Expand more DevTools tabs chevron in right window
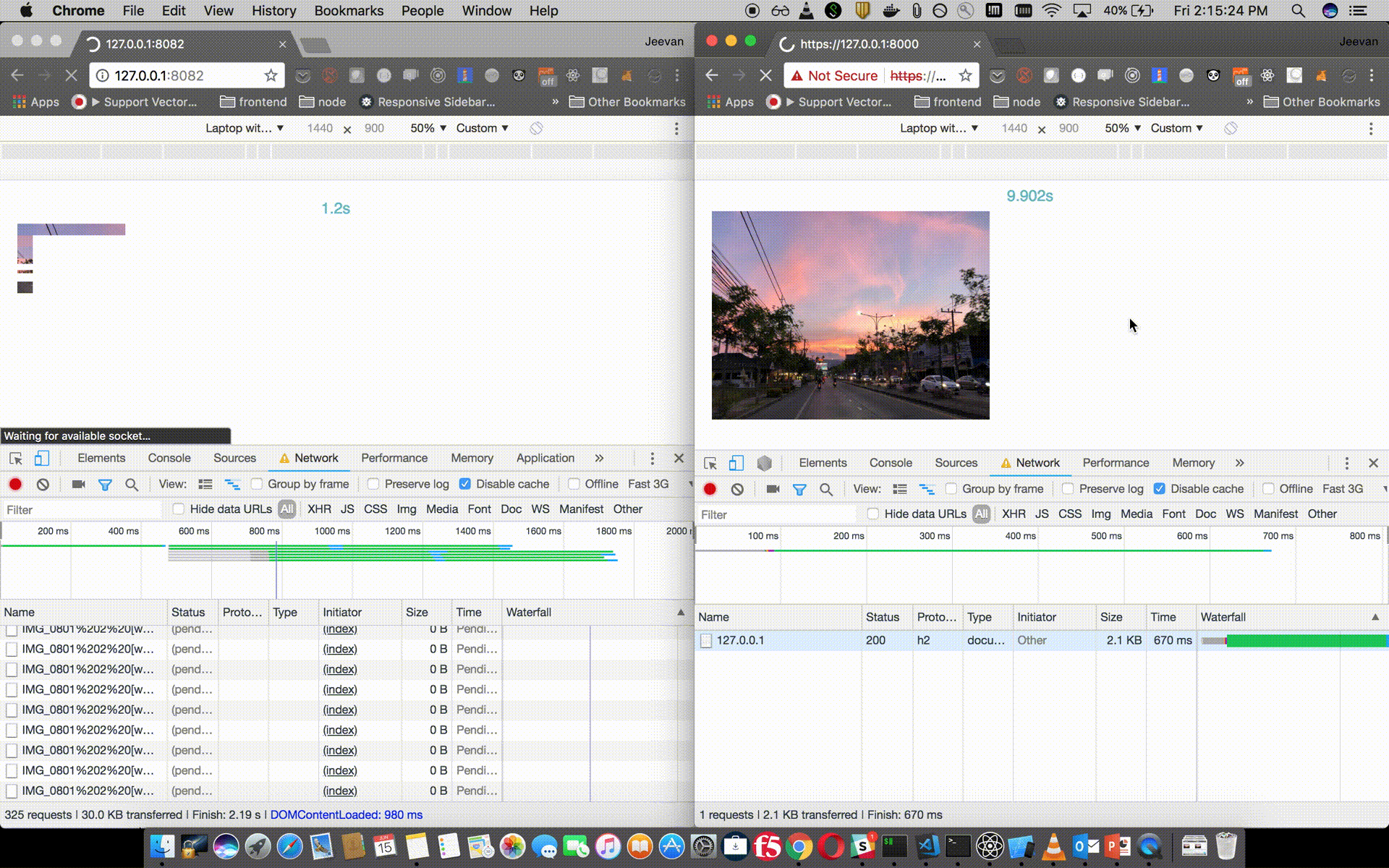The height and width of the screenshot is (868, 1389). [x=1239, y=463]
